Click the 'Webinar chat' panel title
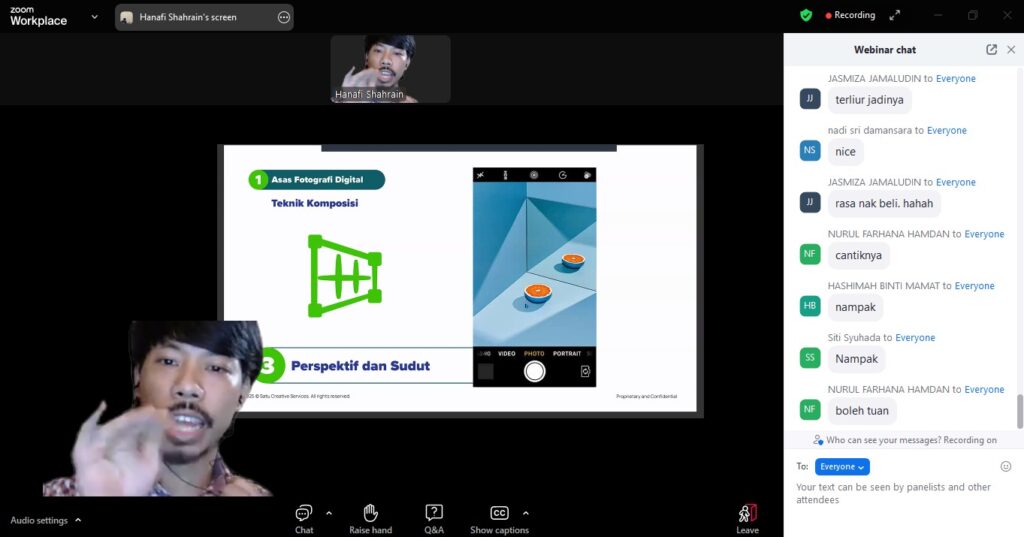Image resolution: width=1024 pixels, height=537 pixels. coord(885,50)
